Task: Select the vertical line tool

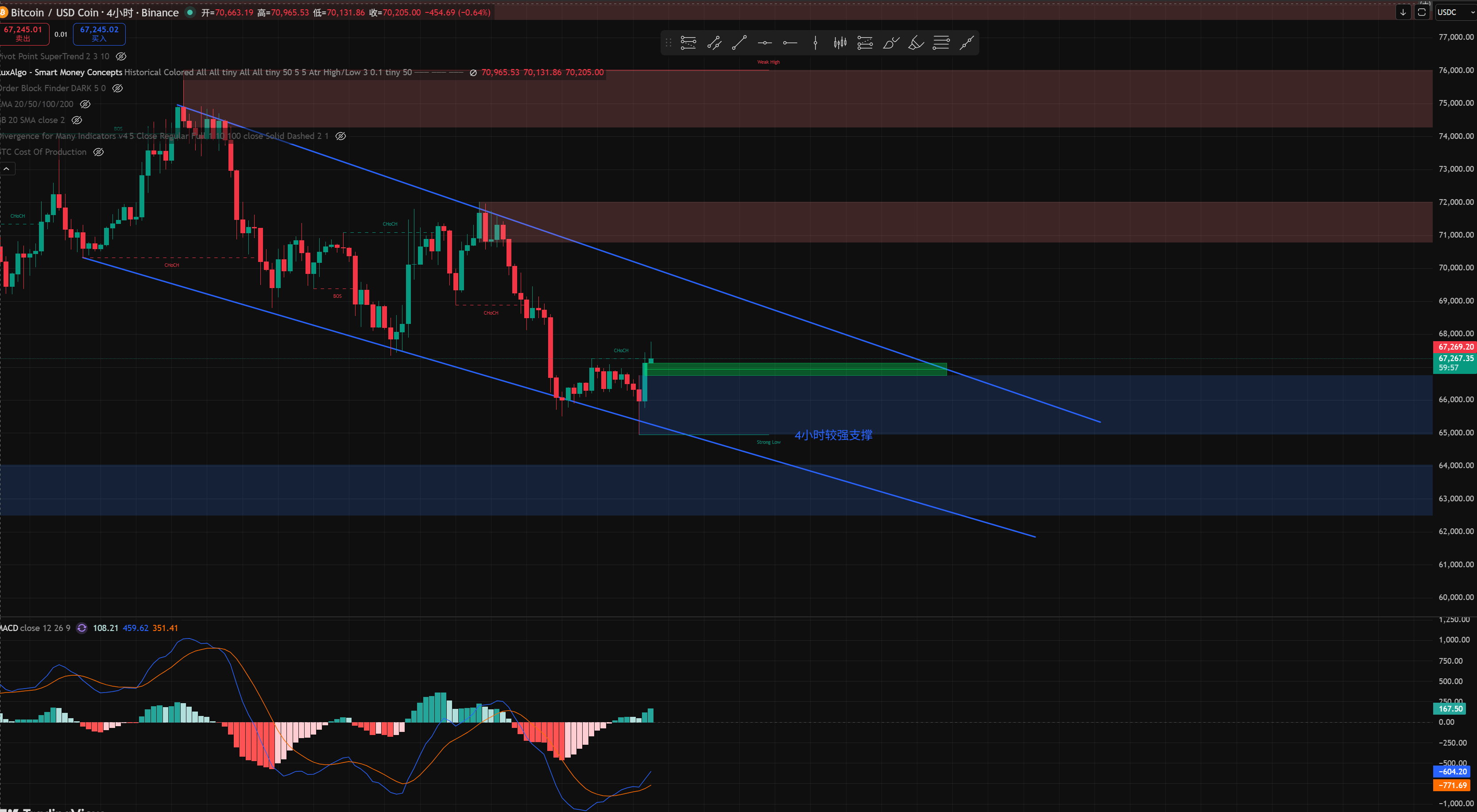Action: pyautogui.click(x=816, y=43)
